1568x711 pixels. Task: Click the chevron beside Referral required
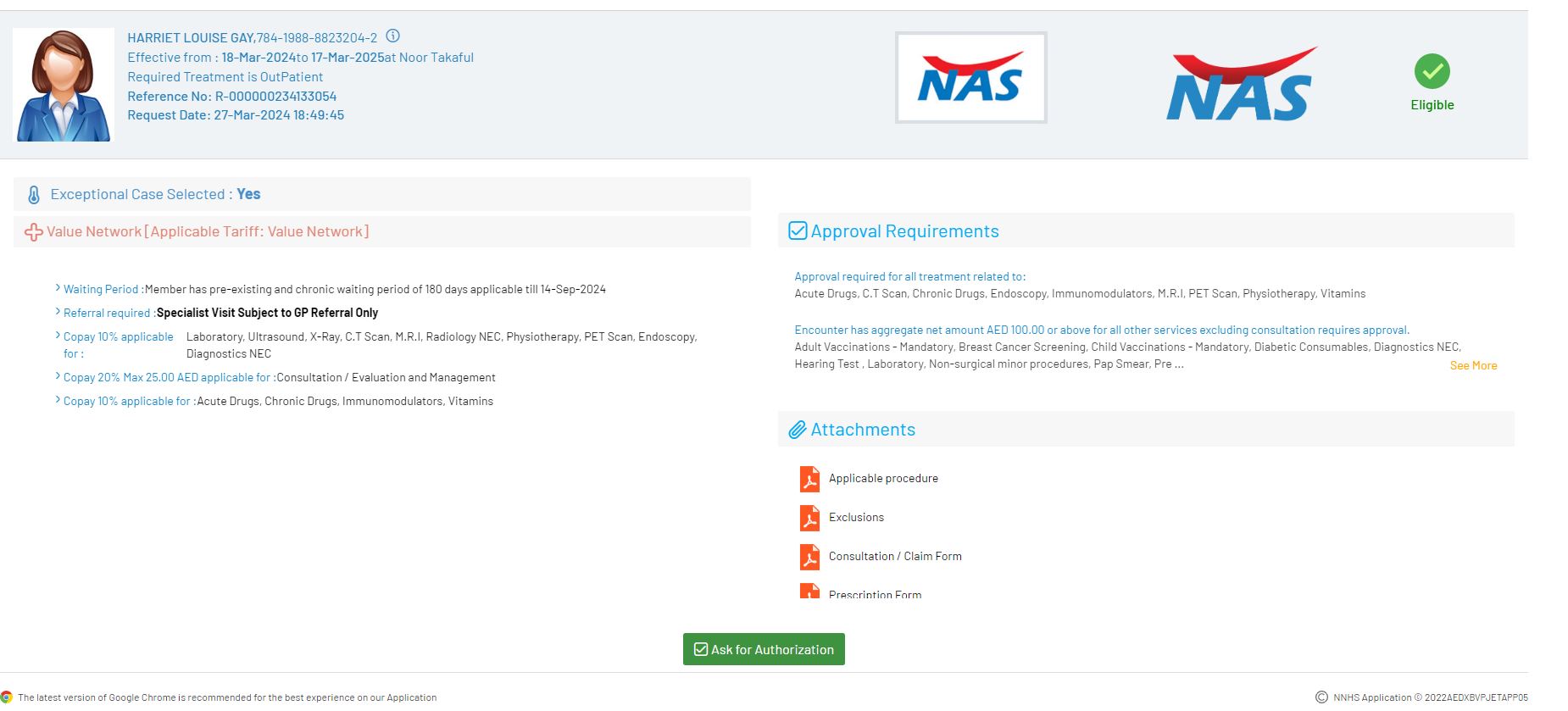click(58, 312)
